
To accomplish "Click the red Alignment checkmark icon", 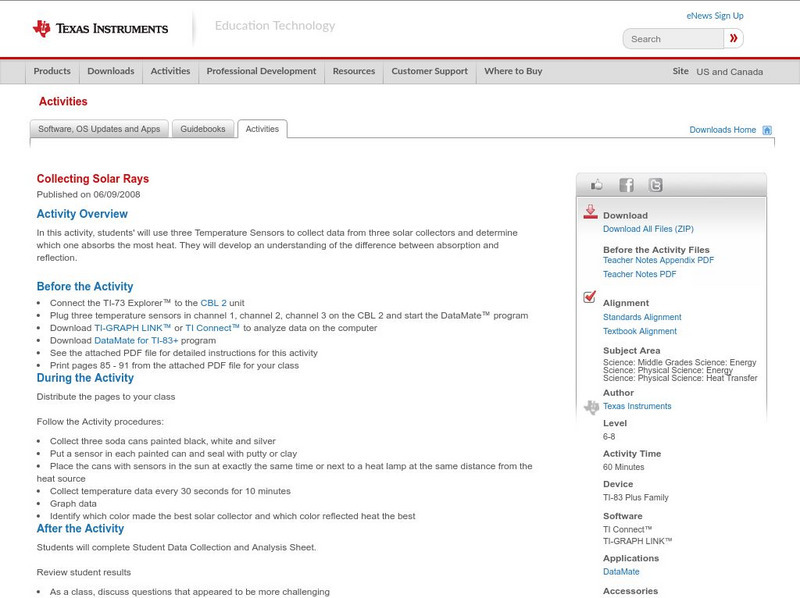I will 590,295.
